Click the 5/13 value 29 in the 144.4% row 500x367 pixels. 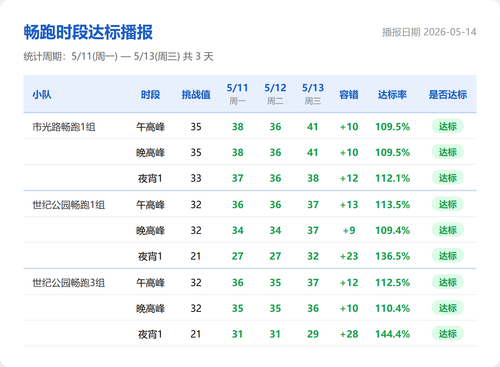click(x=313, y=334)
